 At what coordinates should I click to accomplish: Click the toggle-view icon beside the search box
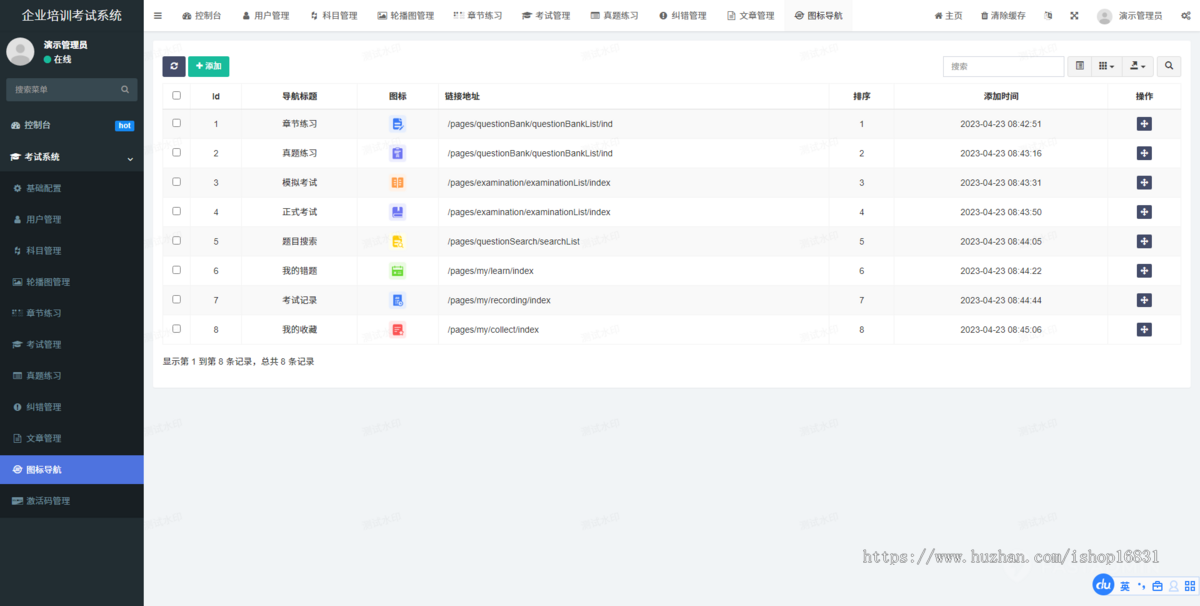[1079, 66]
